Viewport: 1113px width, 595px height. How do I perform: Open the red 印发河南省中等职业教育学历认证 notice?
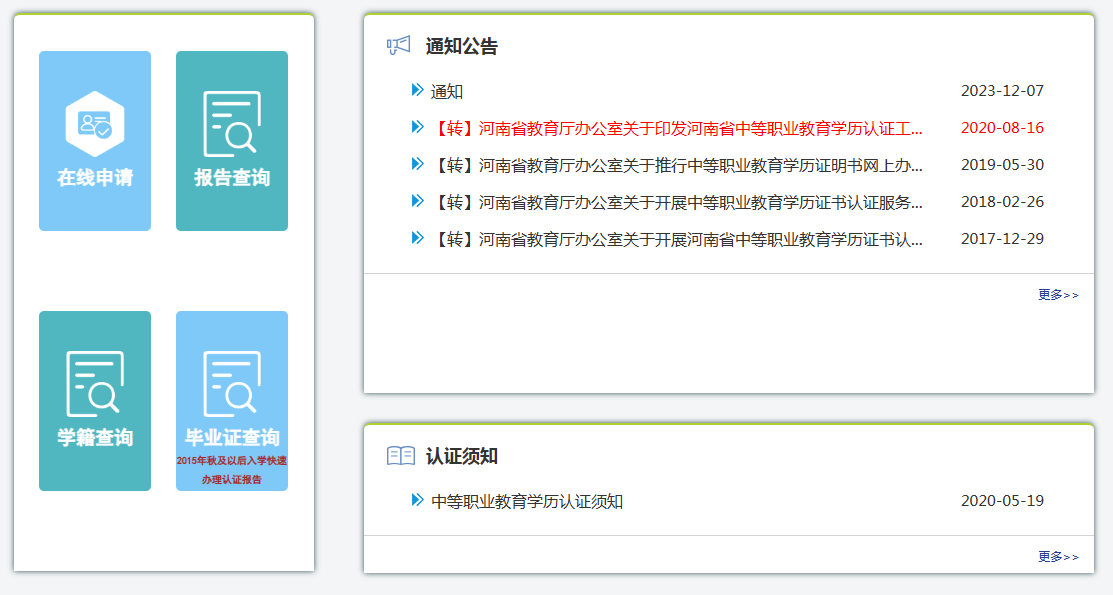676,128
